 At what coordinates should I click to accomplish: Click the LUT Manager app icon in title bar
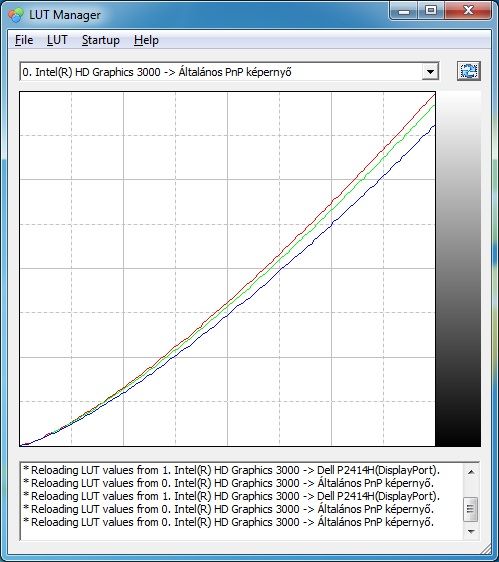[x=15, y=15]
